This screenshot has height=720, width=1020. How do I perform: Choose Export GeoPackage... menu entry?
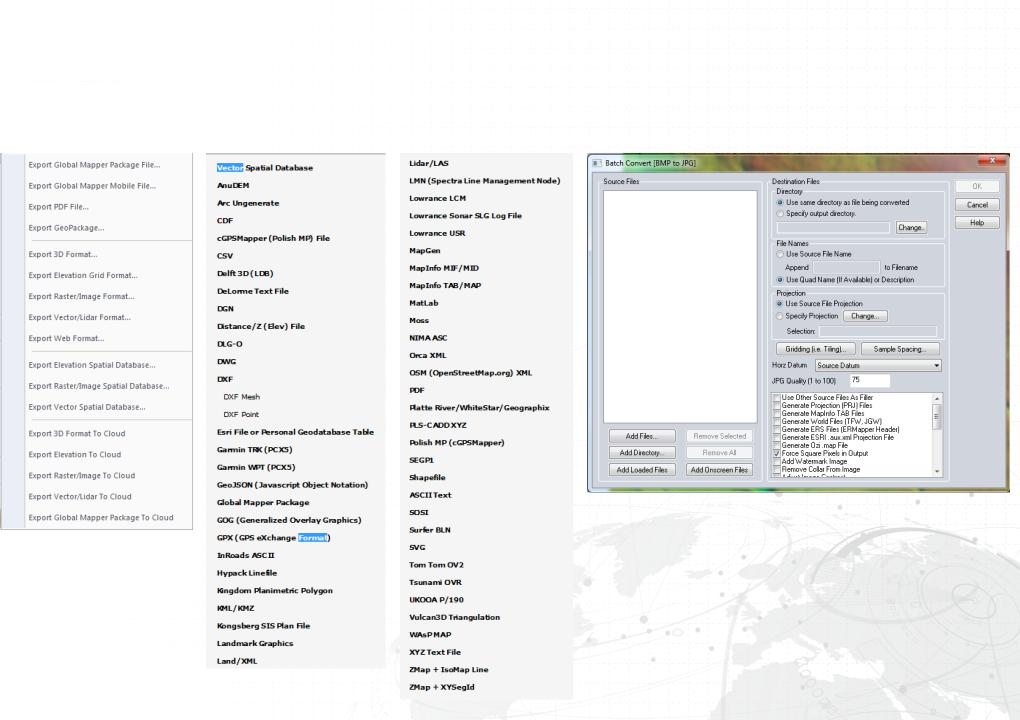[66, 228]
